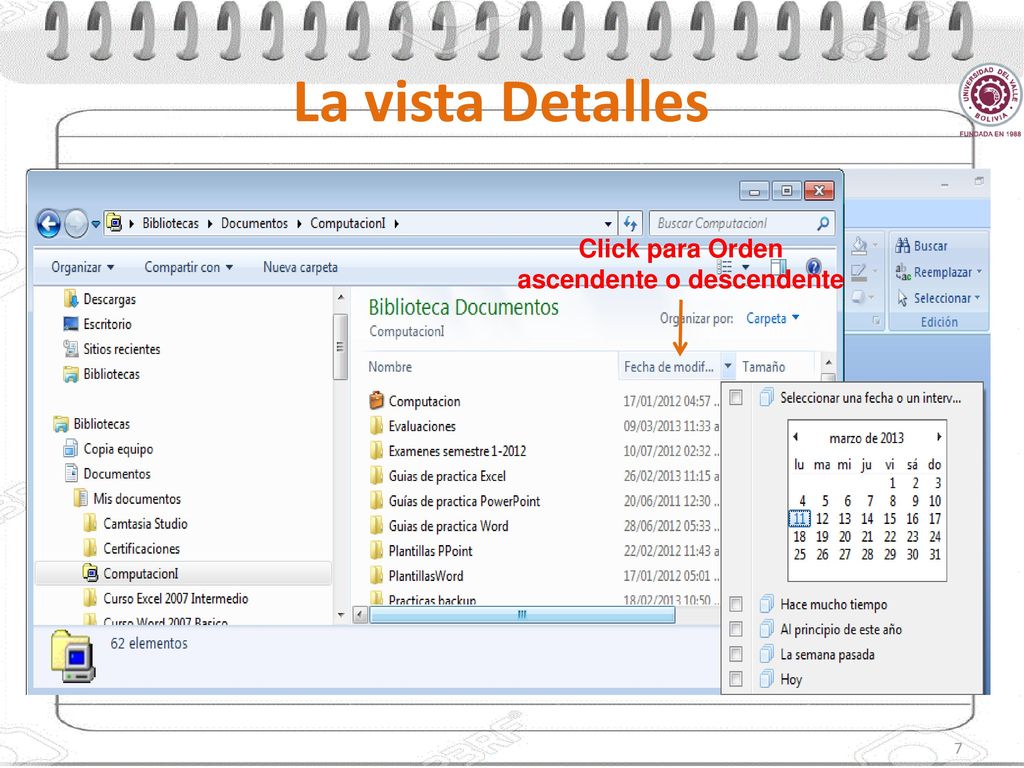This screenshot has height=768, width=1024.
Task: Go to next month in calendar
Action: pyautogui.click(x=938, y=437)
